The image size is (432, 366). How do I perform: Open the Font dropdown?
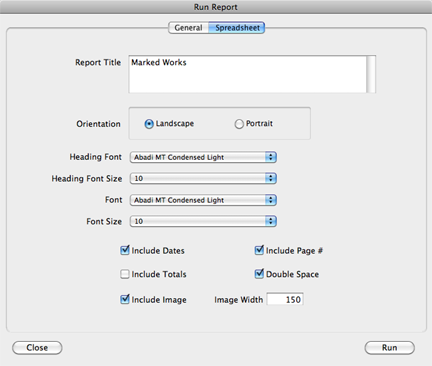[203, 200]
